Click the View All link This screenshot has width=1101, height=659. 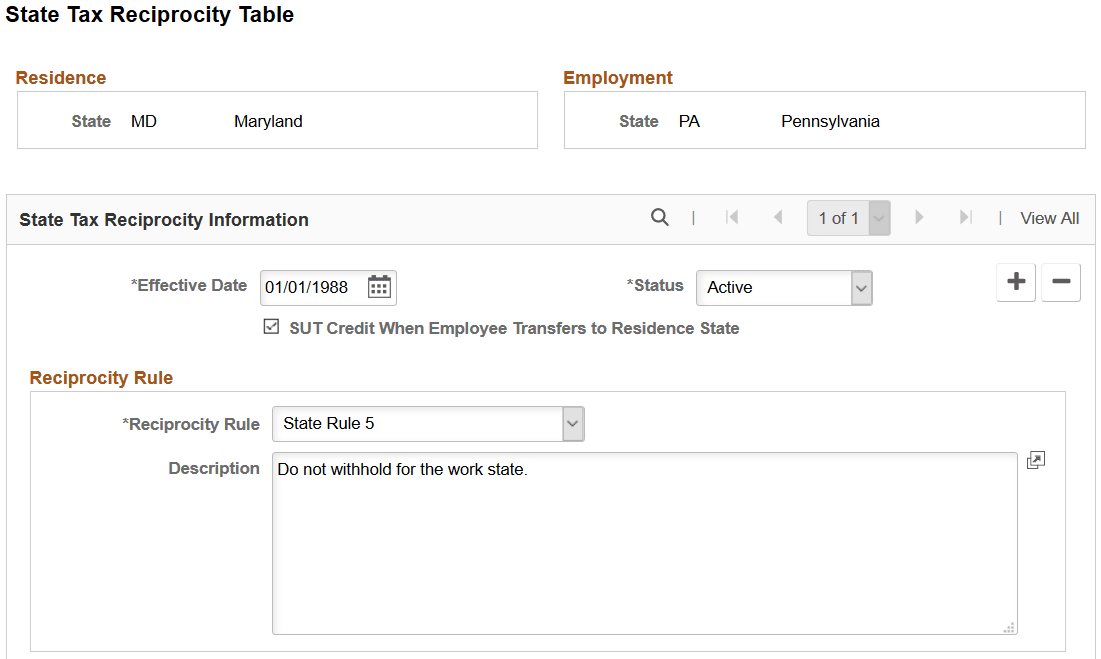1049,217
